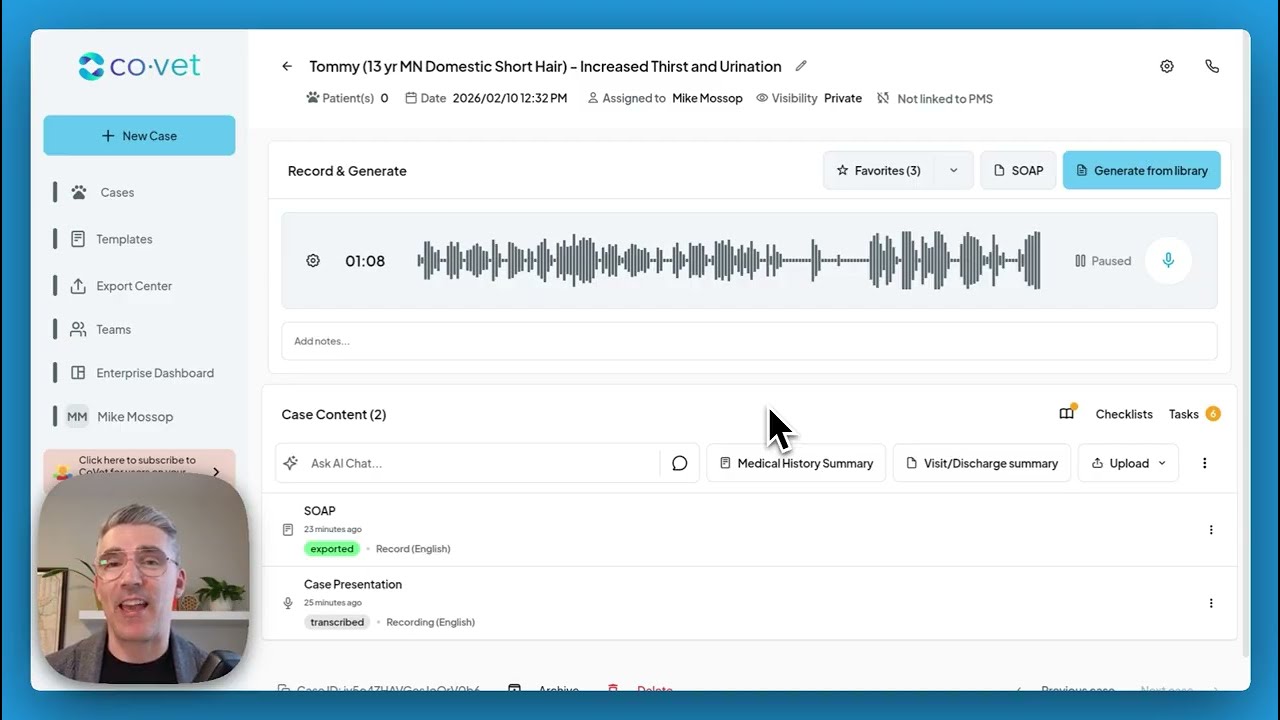Edit the Date 2026/02/10 12:32 PM
Image resolution: width=1280 pixels, height=720 pixels.
[x=486, y=98]
